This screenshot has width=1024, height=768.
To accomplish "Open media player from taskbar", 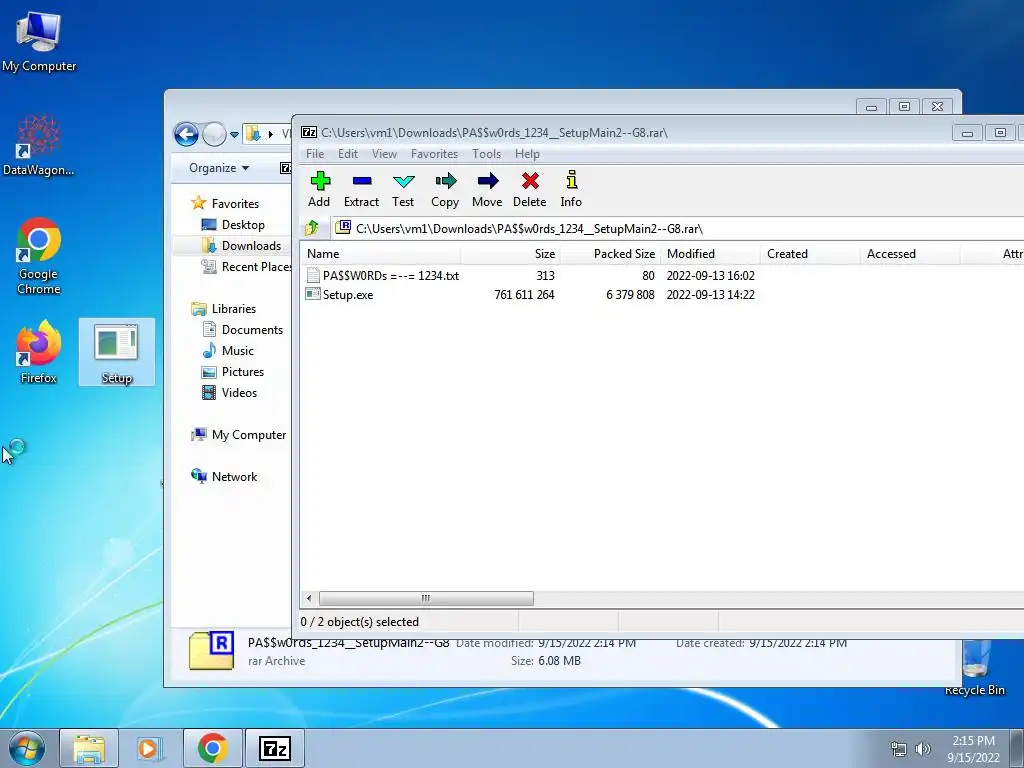I will tap(149, 748).
